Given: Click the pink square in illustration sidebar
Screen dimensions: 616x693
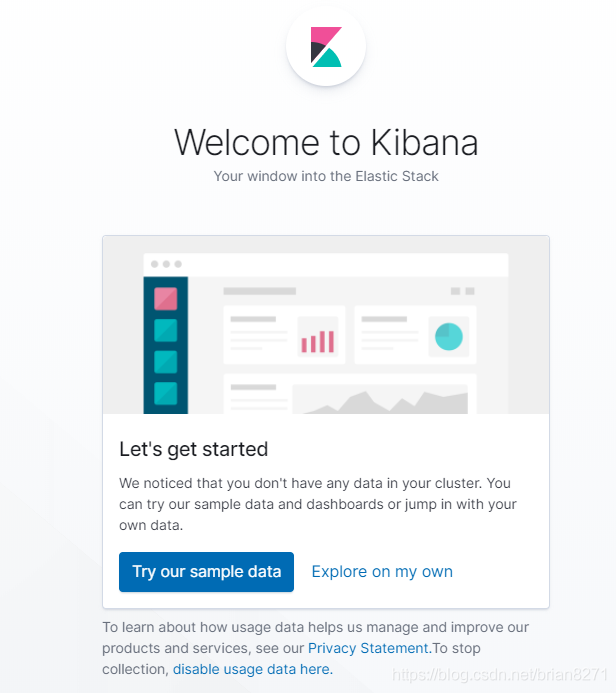Looking at the screenshot, I should click(x=165, y=298).
